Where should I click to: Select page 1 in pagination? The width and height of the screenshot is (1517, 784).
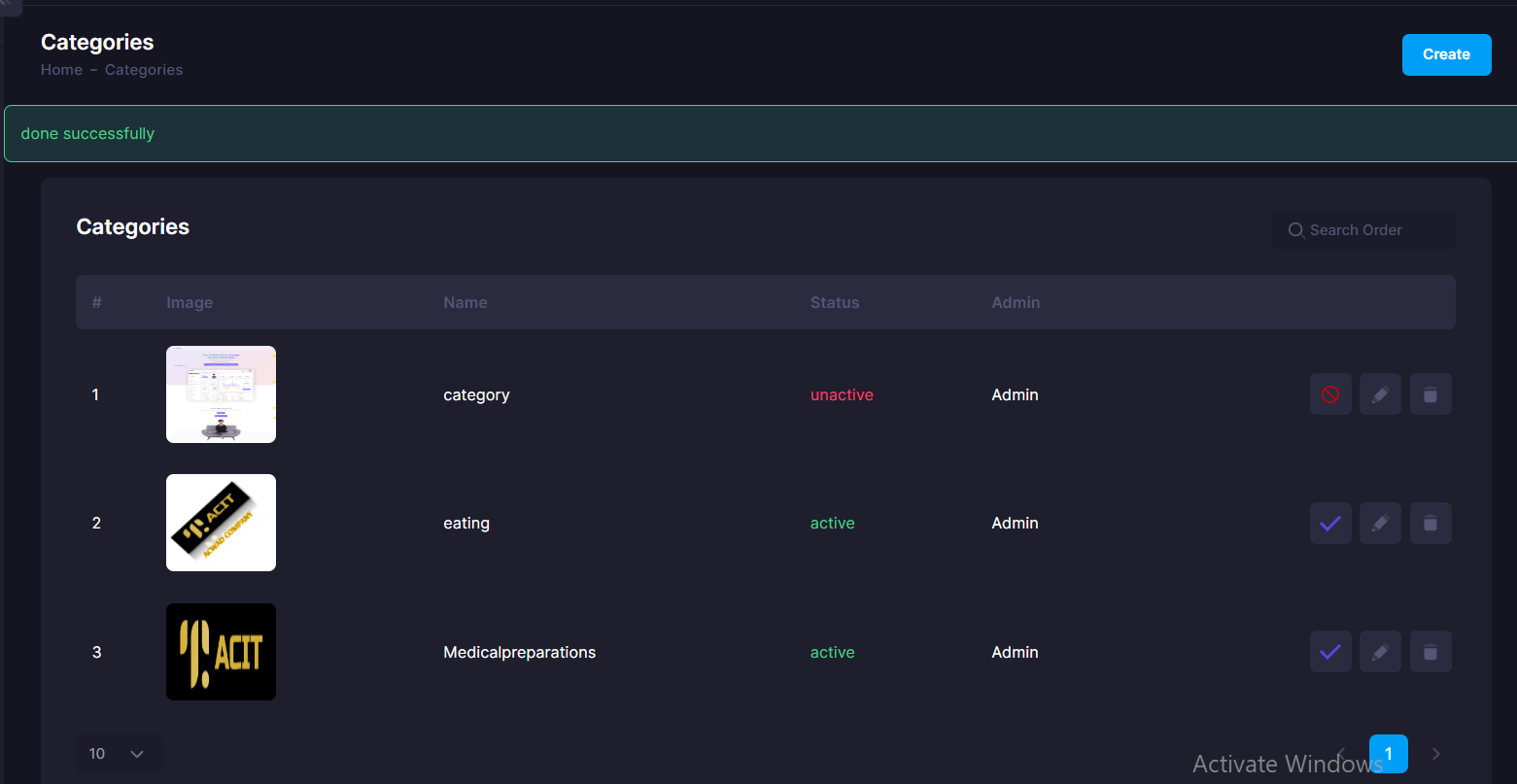click(1389, 754)
